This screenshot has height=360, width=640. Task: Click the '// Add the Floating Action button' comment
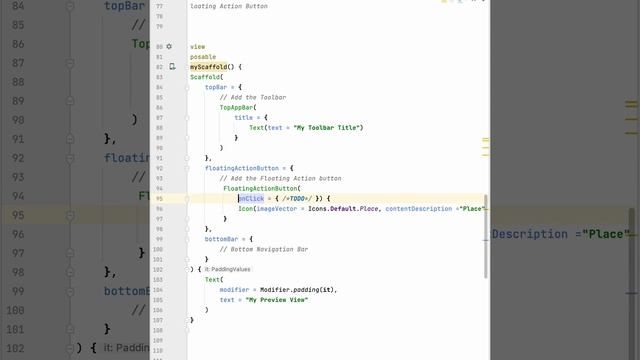click(x=280, y=178)
